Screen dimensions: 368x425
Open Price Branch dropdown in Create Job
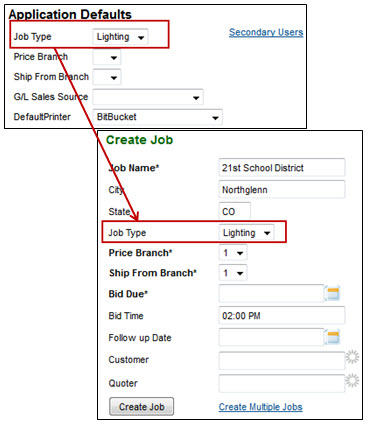click(x=233, y=253)
